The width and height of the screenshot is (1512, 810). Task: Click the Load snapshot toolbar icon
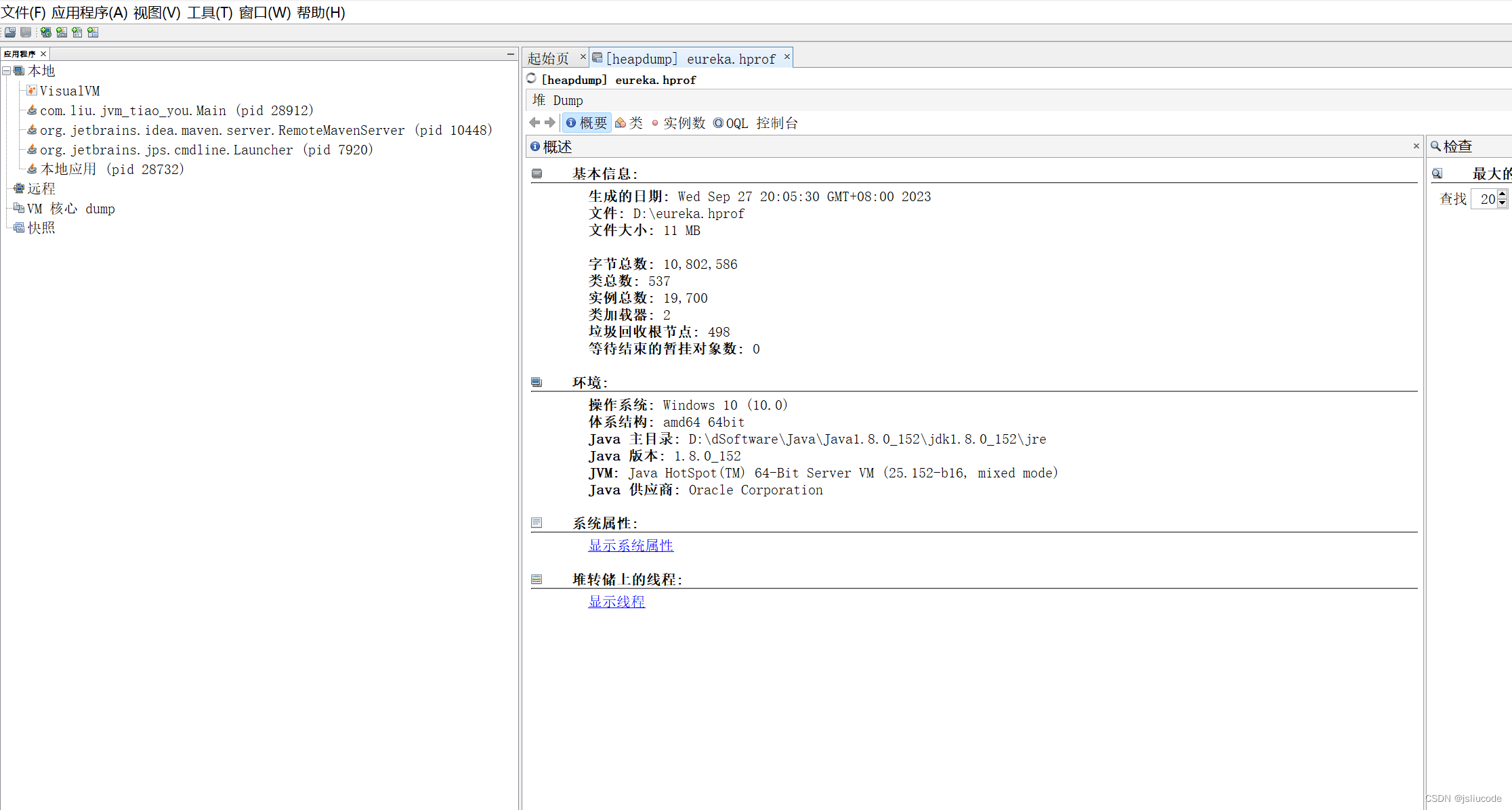(10, 33)
